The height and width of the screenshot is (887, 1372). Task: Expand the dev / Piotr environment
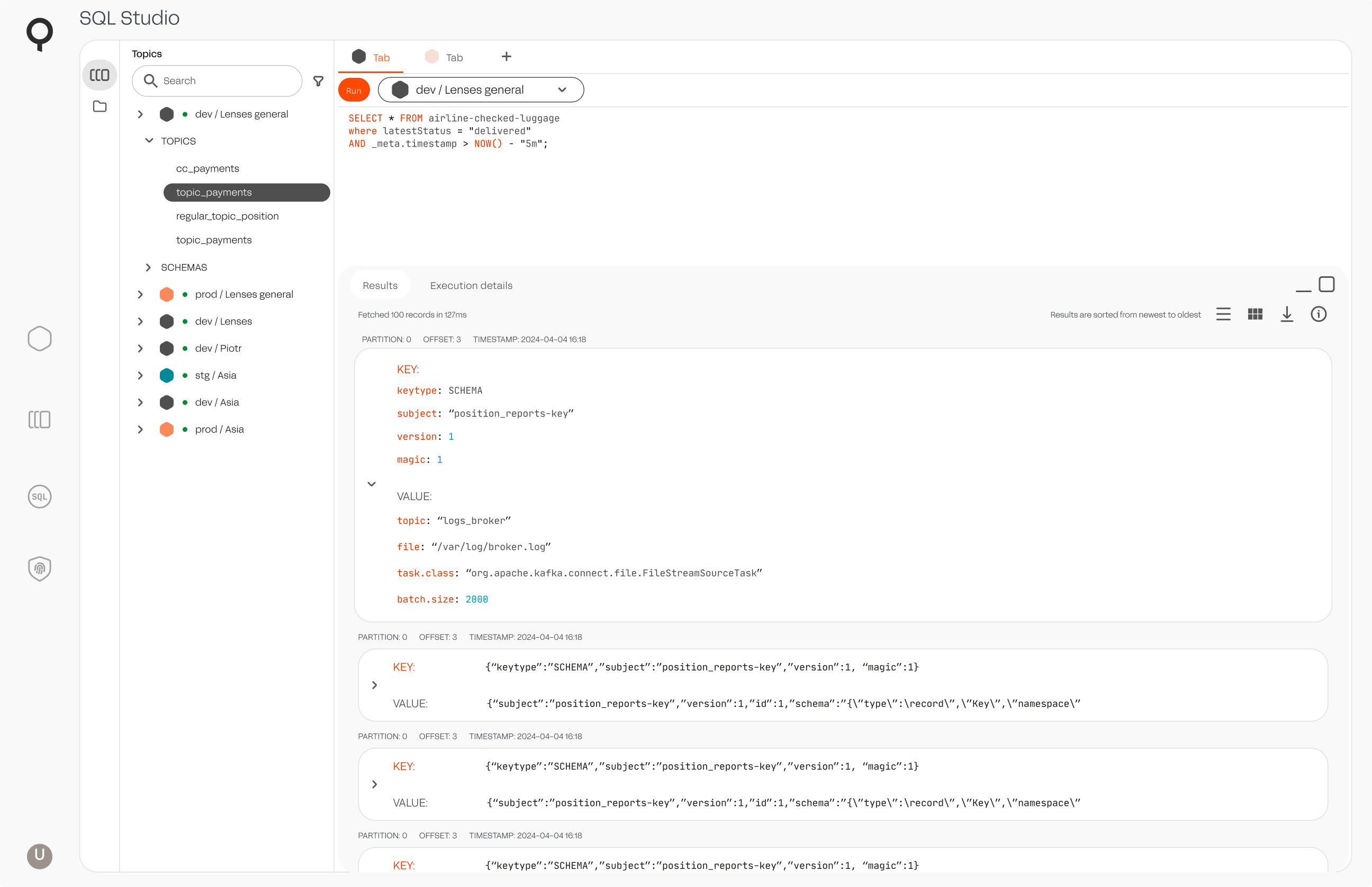click(x=140, y=348)
